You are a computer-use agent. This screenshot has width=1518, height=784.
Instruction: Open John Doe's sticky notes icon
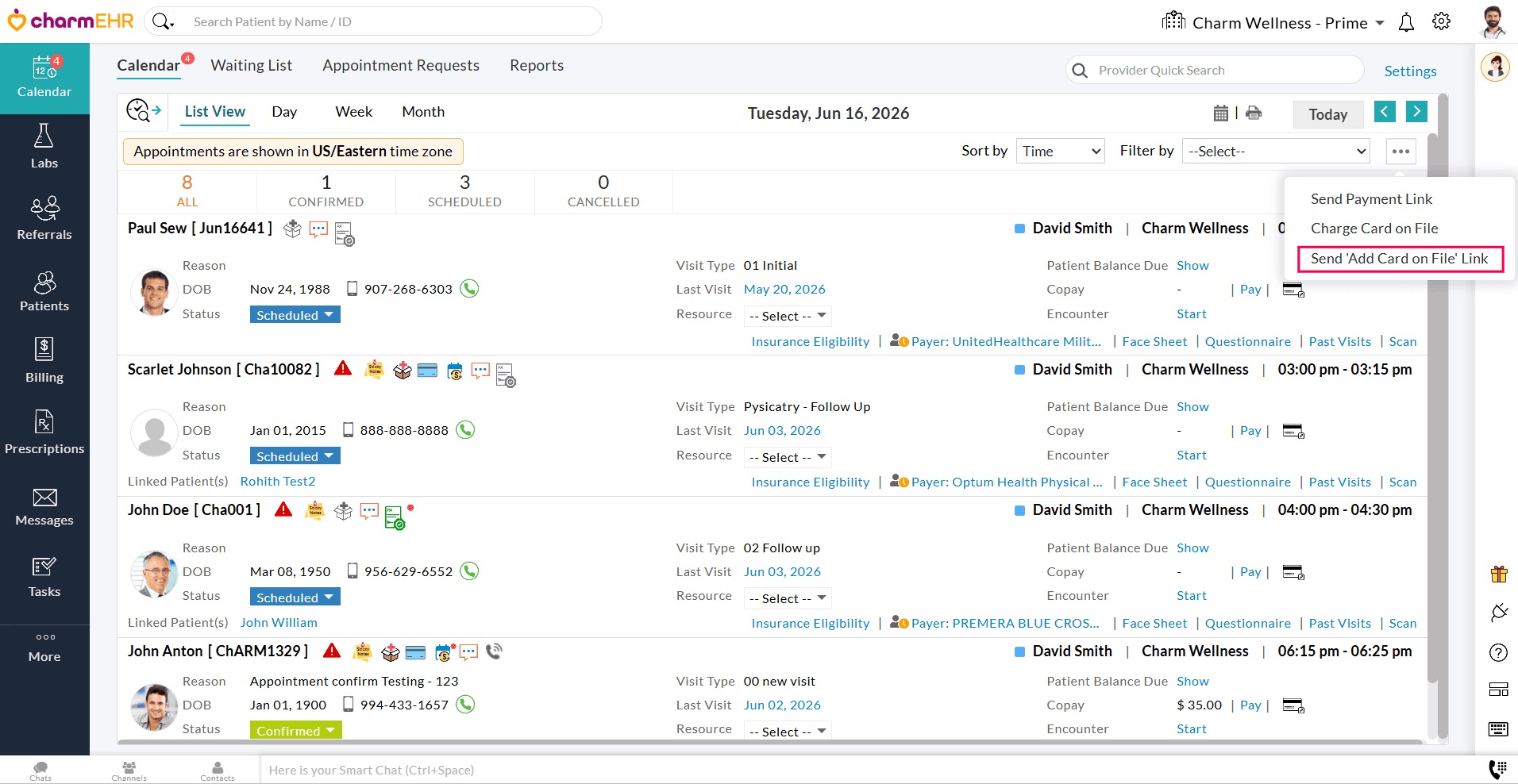click(315, 509)
